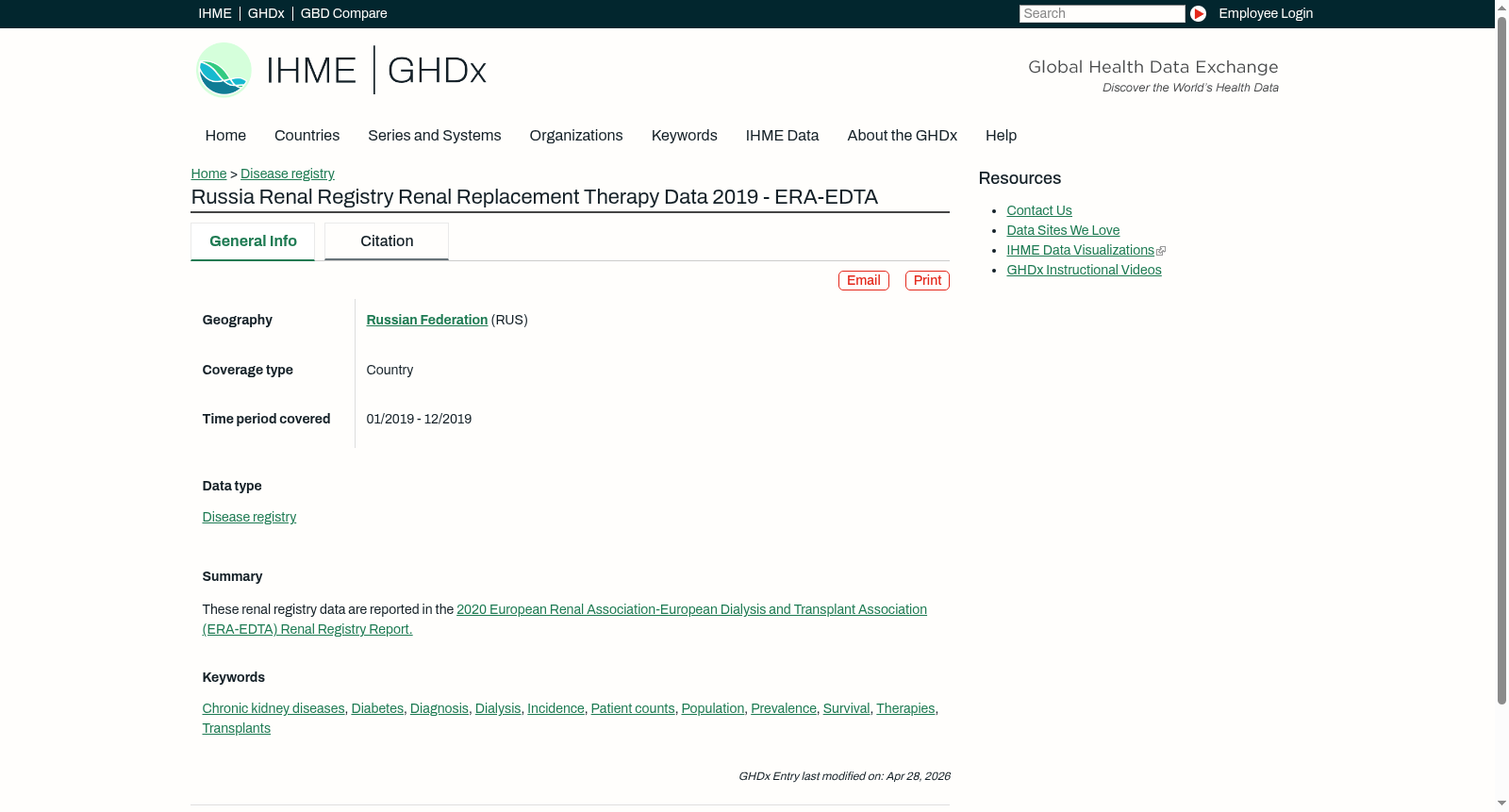Image resolution: width=1509 pixels, height=812 pixels.
Task: Click the Print button
Action: pos(927,280)
